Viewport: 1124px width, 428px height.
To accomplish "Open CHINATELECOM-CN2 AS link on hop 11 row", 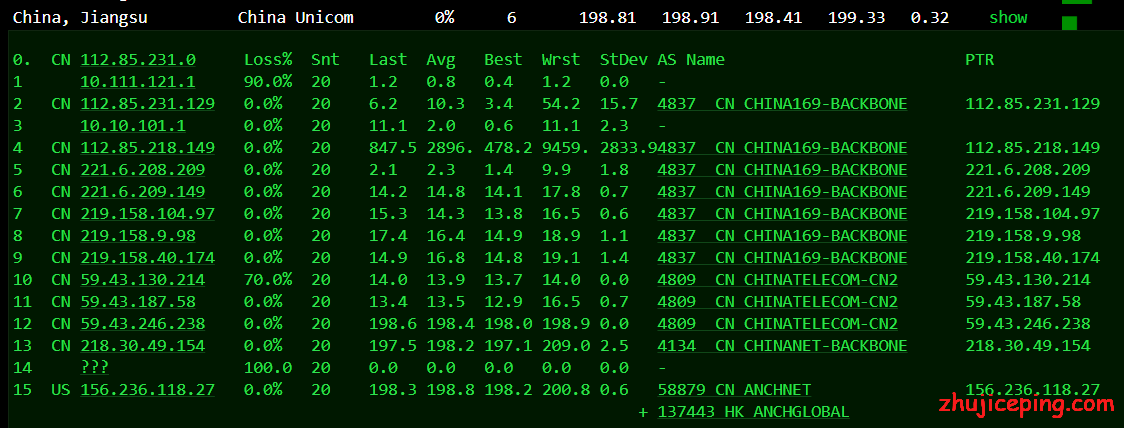I will click(778, 302).
